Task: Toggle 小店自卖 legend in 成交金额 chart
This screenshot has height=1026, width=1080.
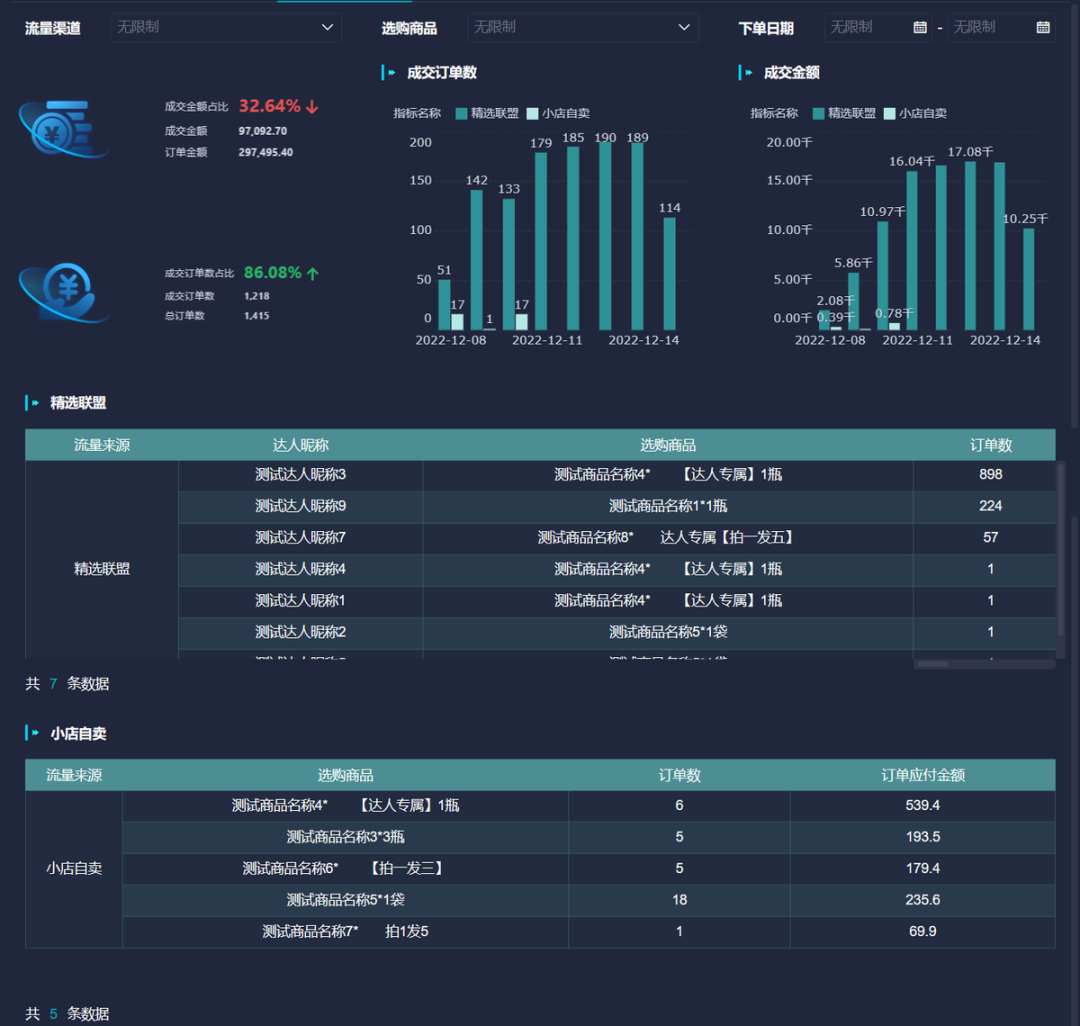Action: [x=915, y=114]
